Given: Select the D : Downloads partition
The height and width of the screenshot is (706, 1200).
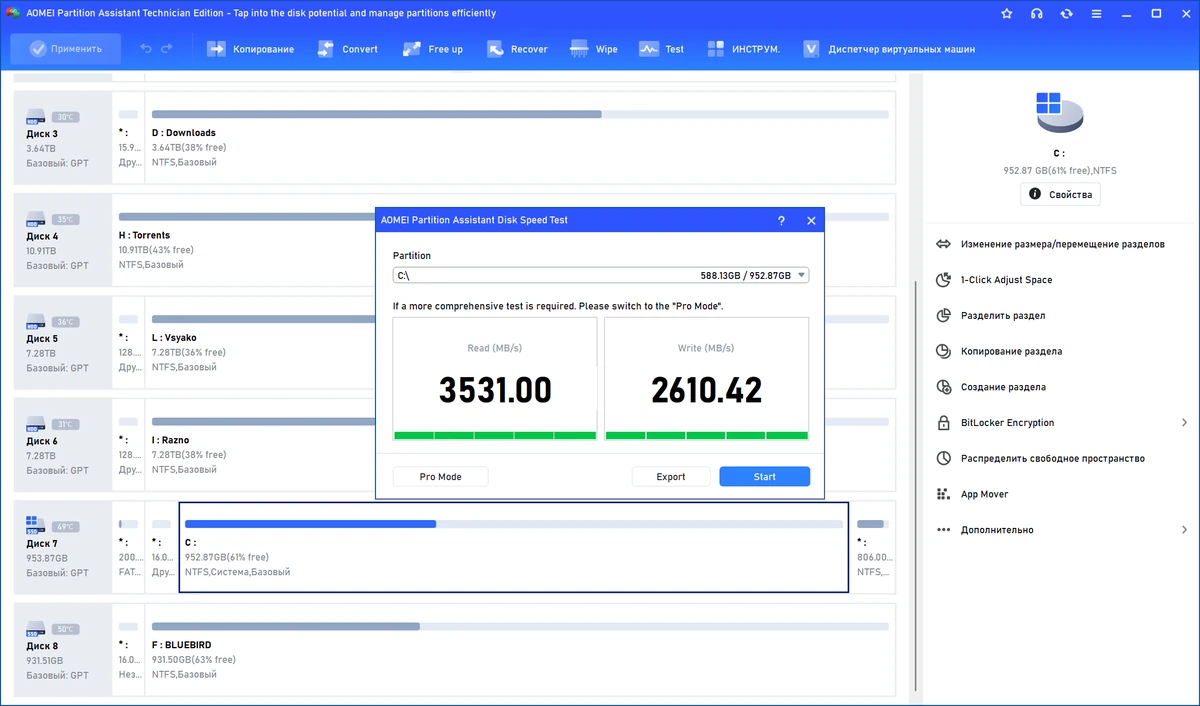Looking at the screenshot, I should pyautogui.click(x=520, y=138).
